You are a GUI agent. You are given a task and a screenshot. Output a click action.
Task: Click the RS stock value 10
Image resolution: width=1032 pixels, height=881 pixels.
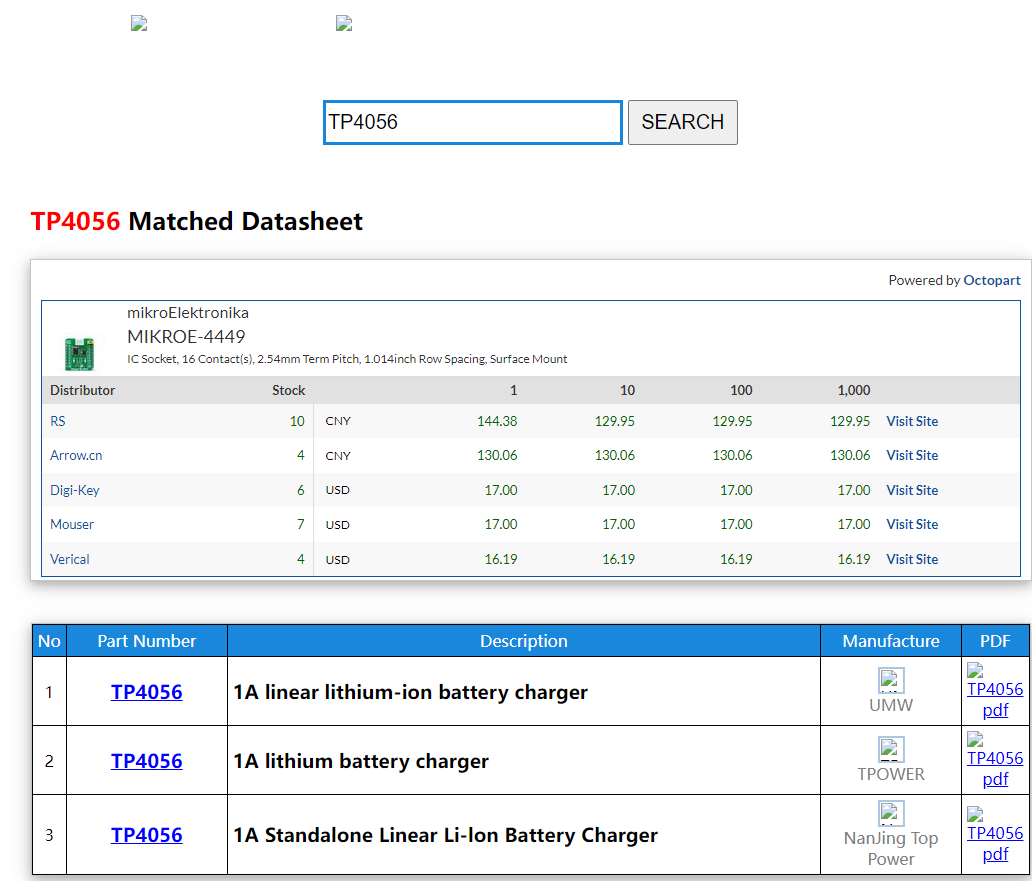tap(297, 421)
